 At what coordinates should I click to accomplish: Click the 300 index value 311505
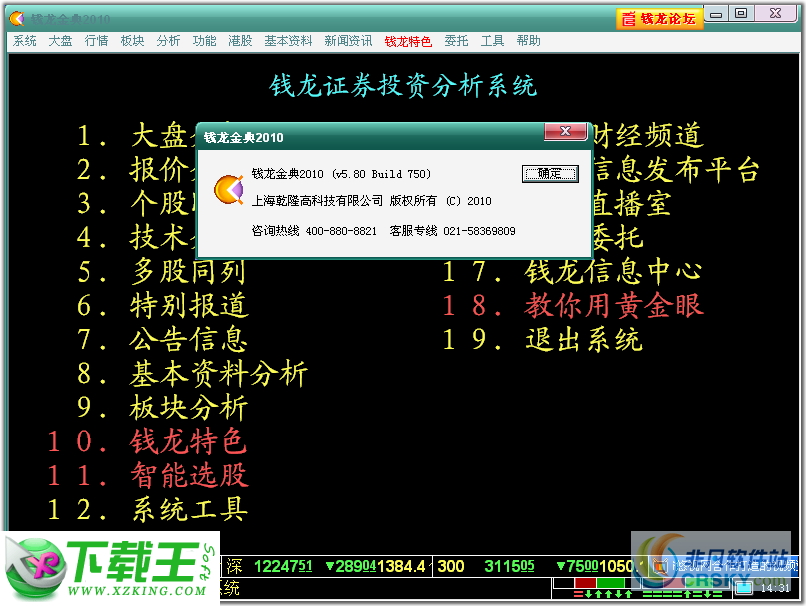pyautogui.click(x=509, y=566)
